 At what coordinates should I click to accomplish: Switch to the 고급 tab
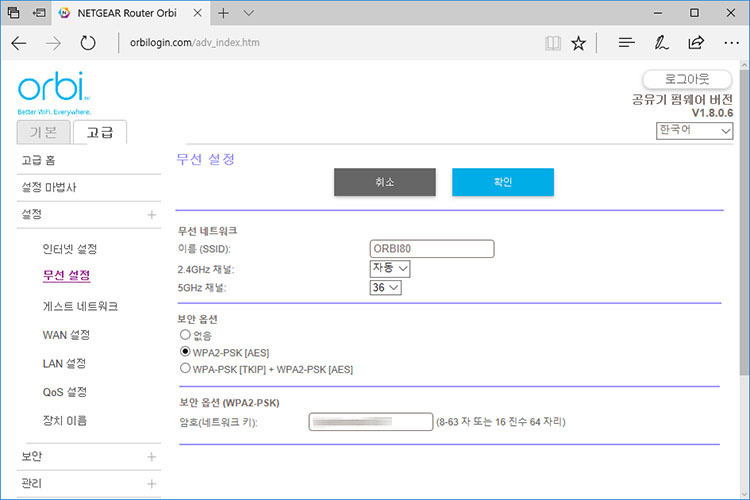click(x=99, y=132)
